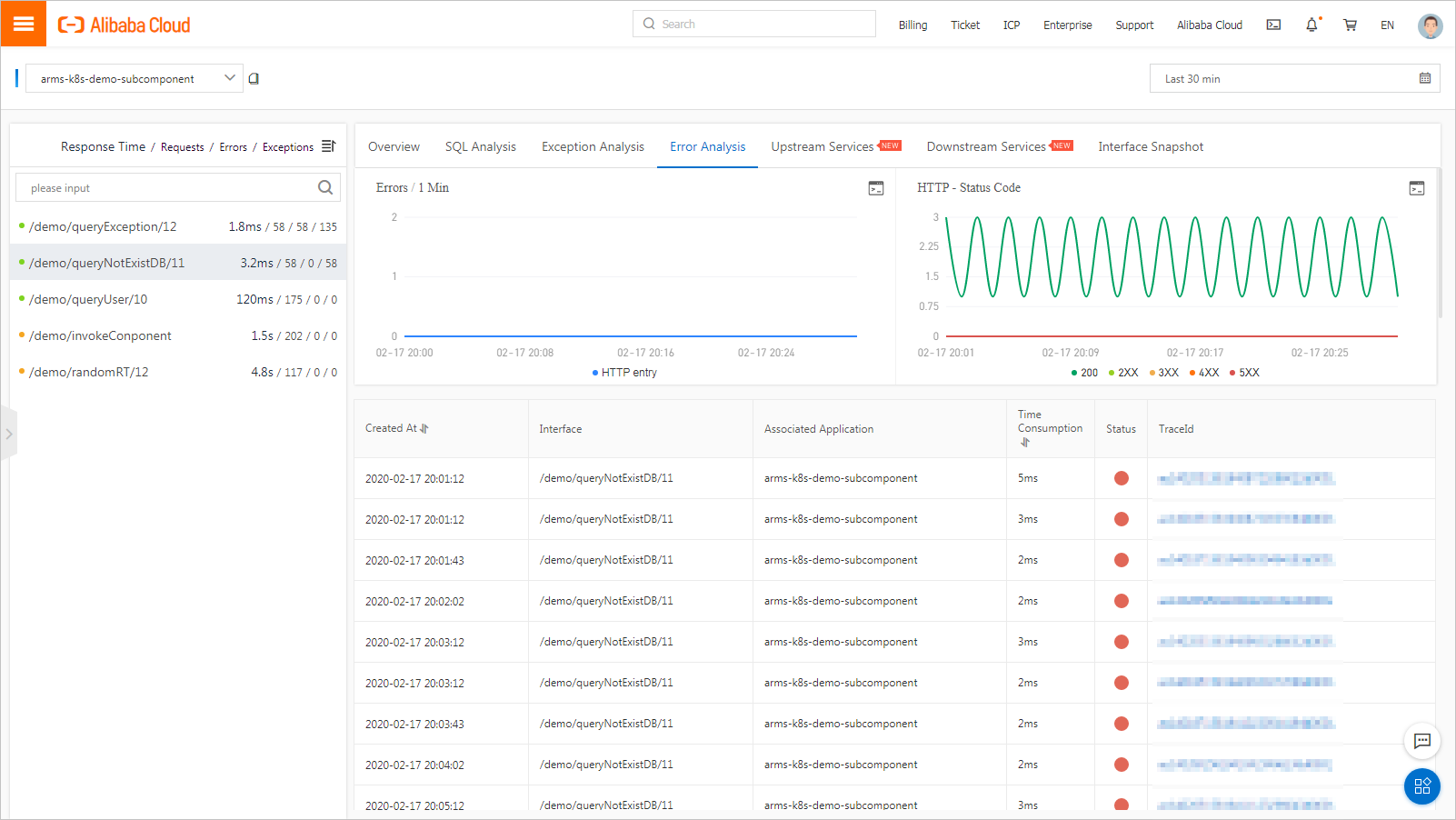Select /demo/queryException/12 interface
Screen dimensions: 1456x820
coord(178,226)
